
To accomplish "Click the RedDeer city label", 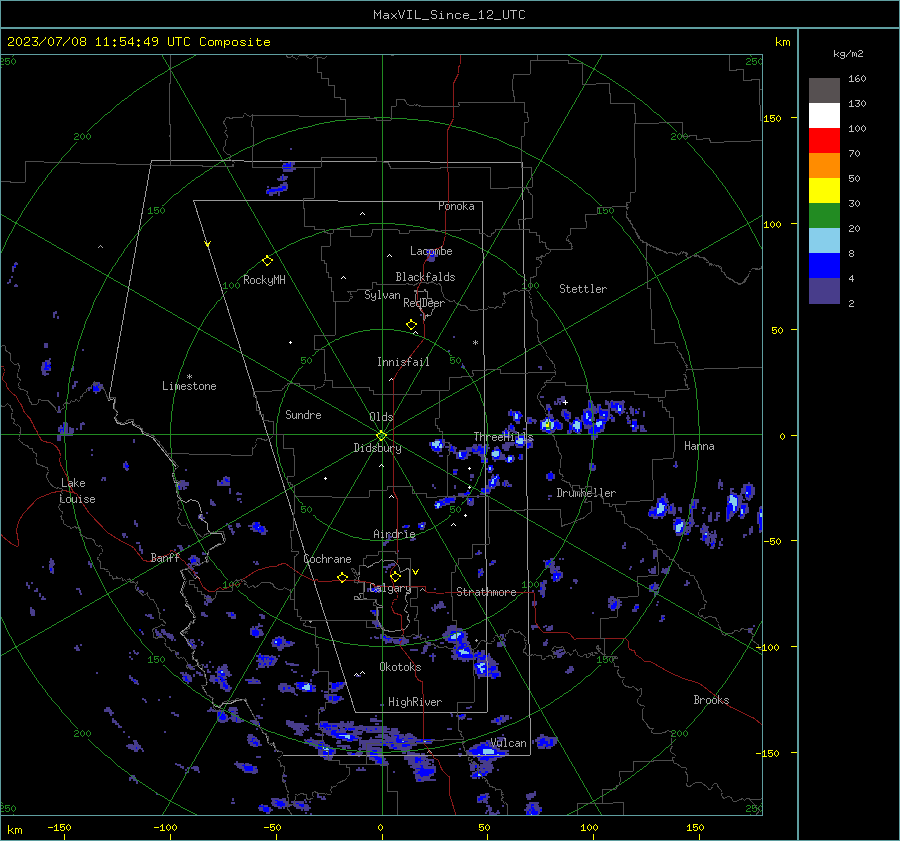I will (x=424, y=303).
